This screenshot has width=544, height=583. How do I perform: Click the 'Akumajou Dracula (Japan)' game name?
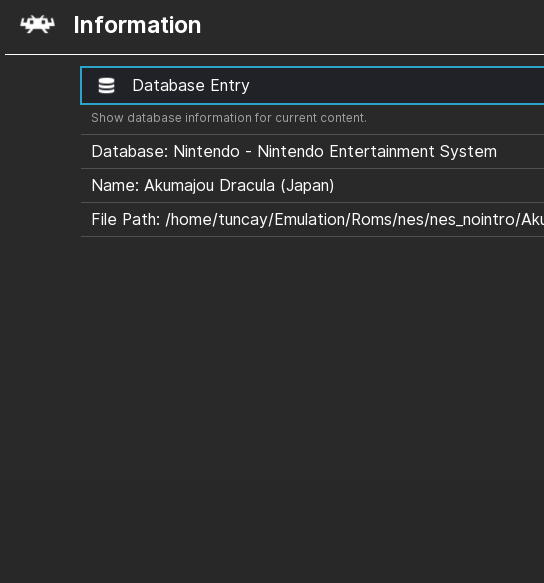coord(239,186)
